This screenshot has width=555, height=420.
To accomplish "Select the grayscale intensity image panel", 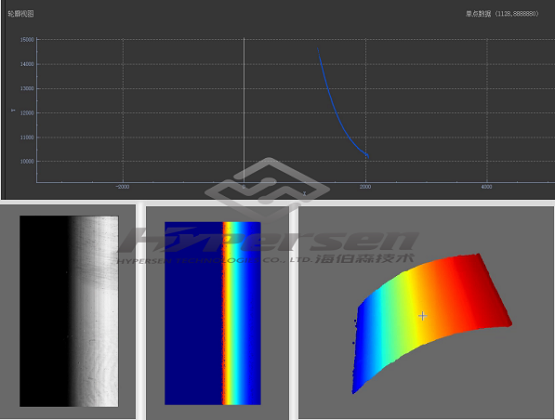I will 69,311.
